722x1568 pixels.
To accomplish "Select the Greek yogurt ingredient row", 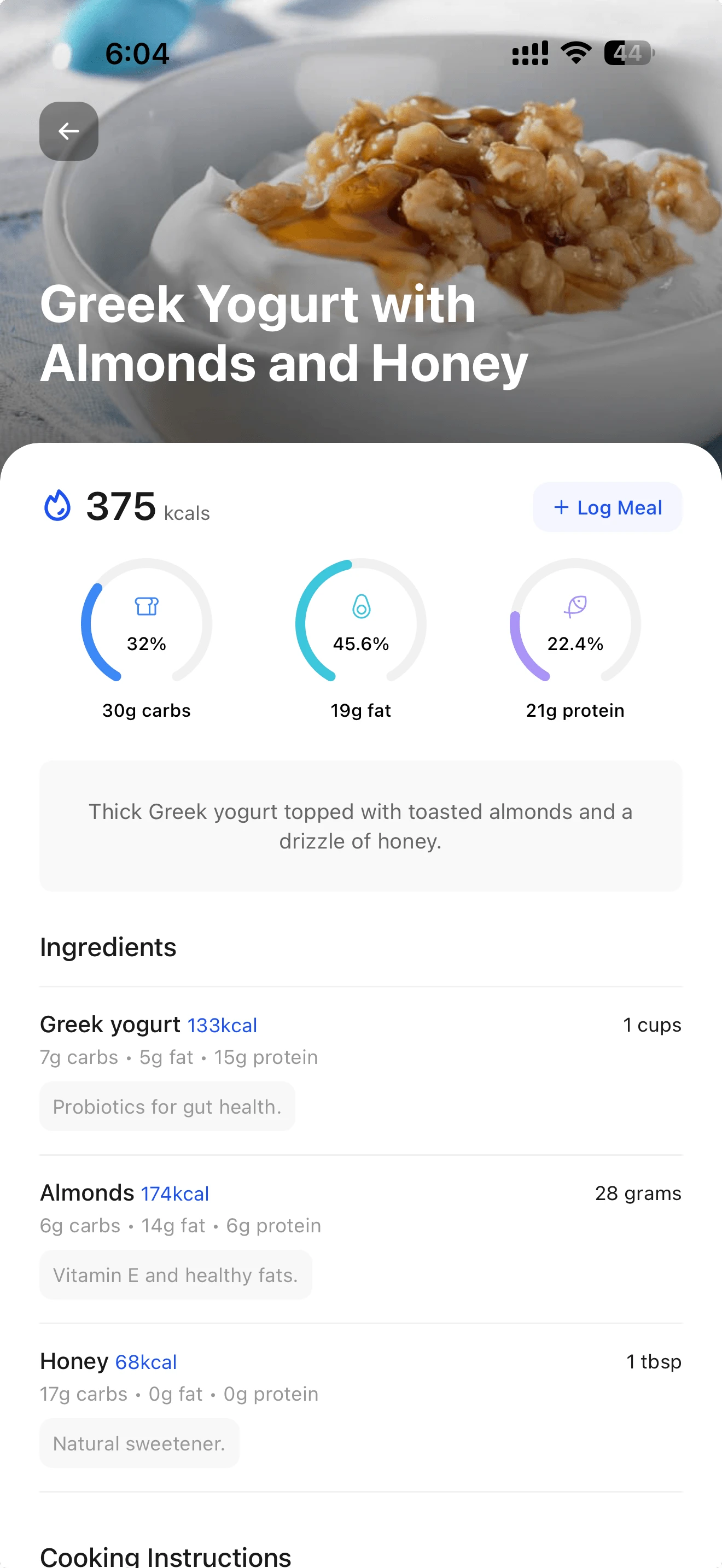I will pos(360,1041).
